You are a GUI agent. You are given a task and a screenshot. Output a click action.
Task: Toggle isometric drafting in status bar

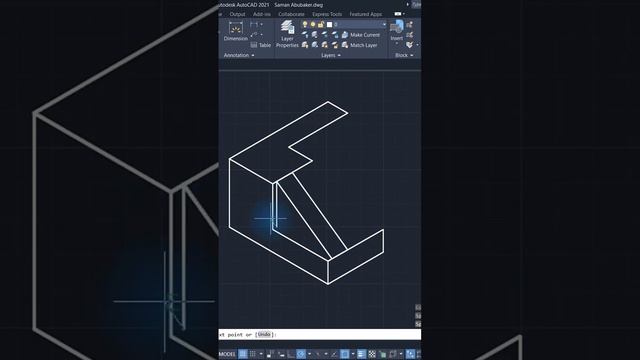coord(318,354)
